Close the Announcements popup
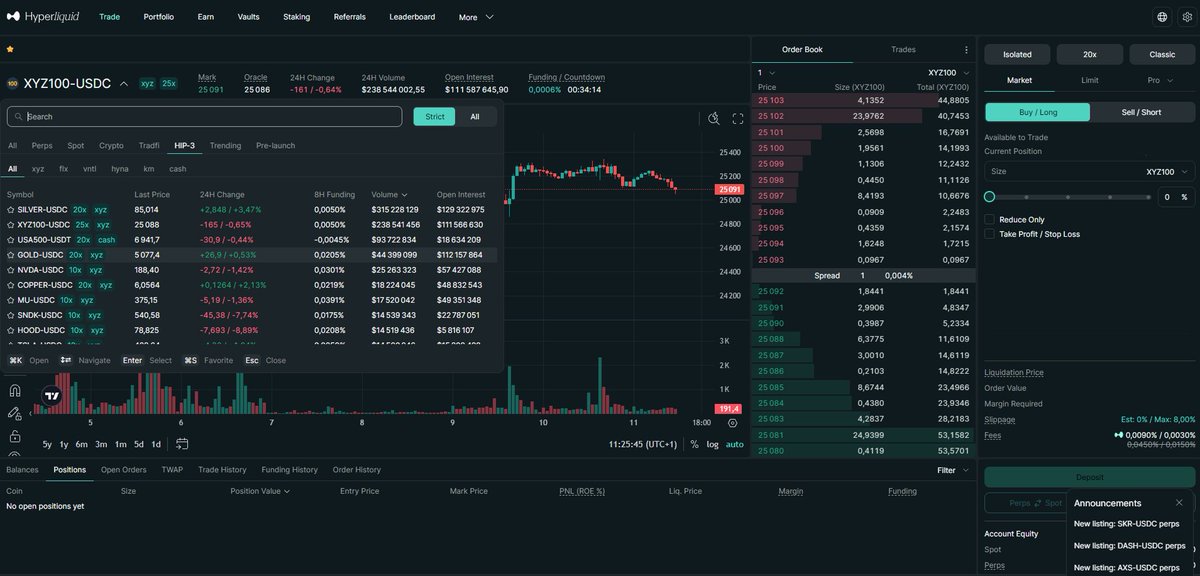The width and height of the screenshot is (1200, 576). click(x=1179, y=503)
